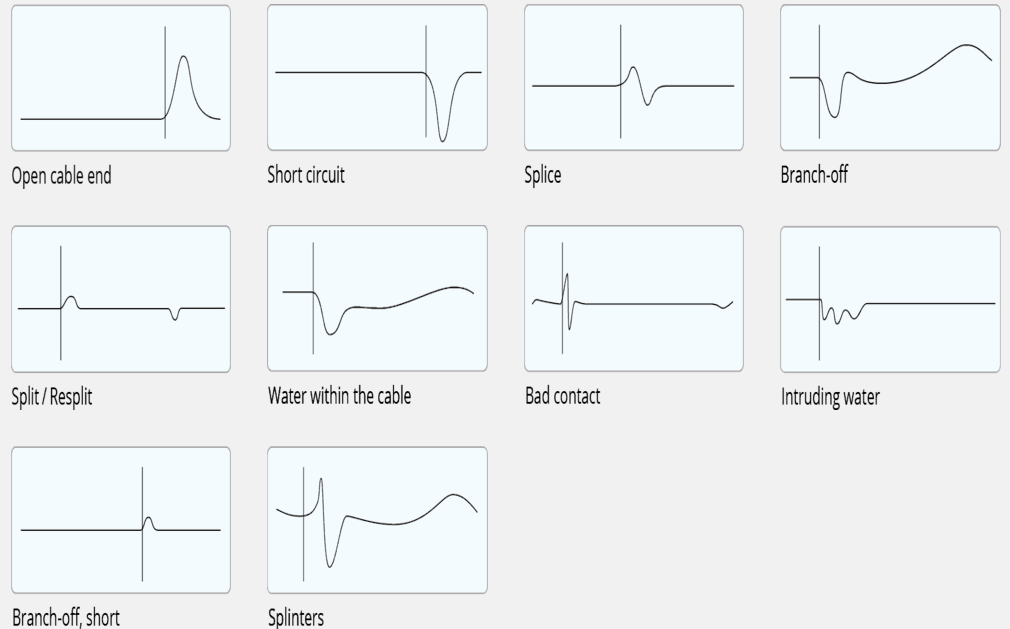Open the Bad contact waveform thumbnail

(x=634, y=299)
